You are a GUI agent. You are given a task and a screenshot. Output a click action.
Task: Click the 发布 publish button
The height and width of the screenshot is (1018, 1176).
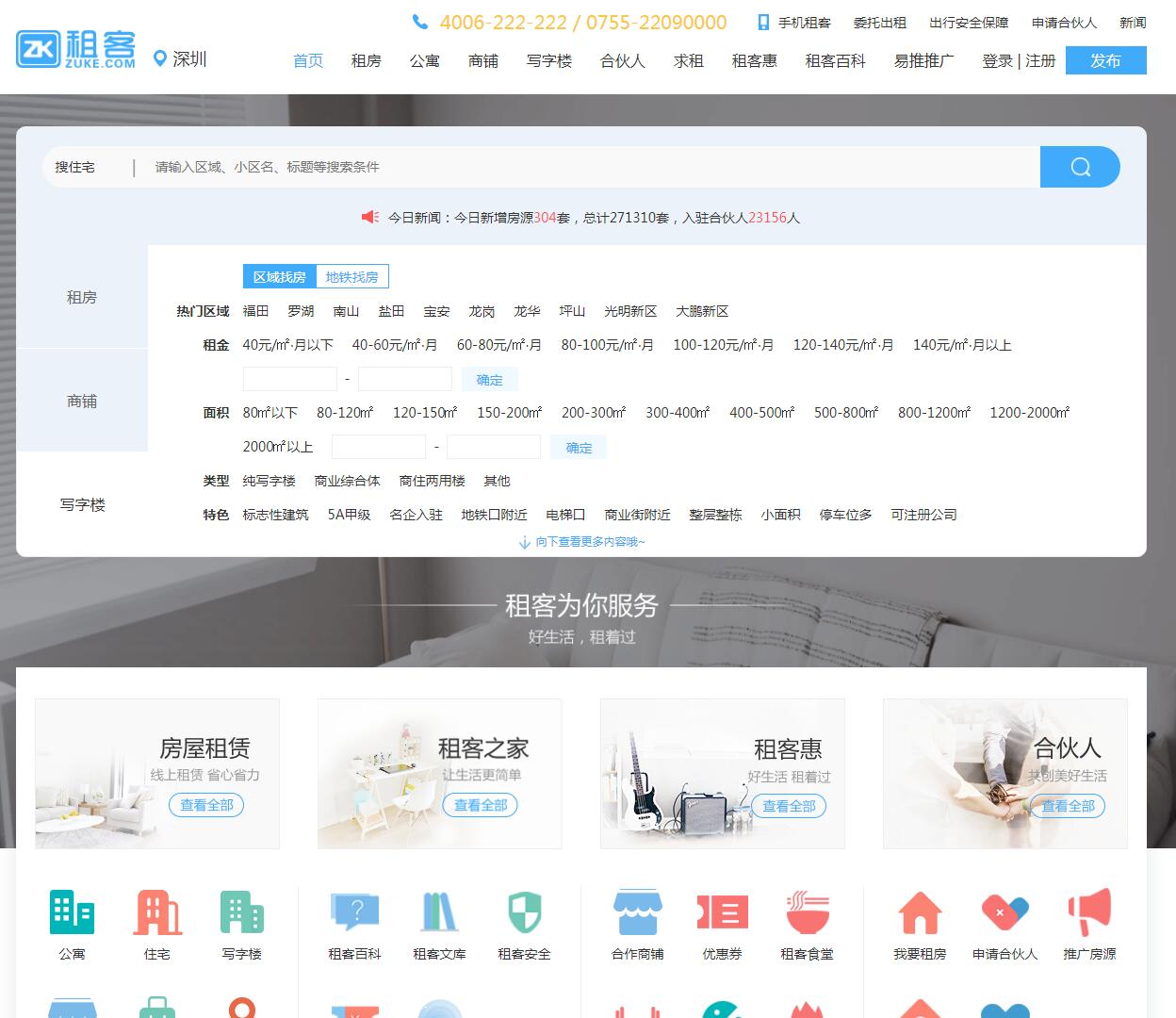point(1106,60)
